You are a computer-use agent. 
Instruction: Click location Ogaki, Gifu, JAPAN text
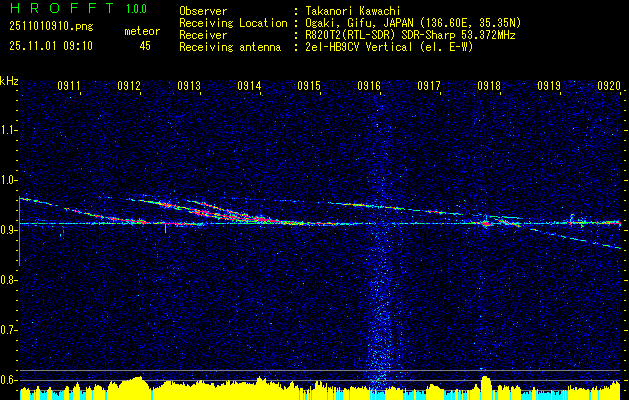(x=413, y=23)
